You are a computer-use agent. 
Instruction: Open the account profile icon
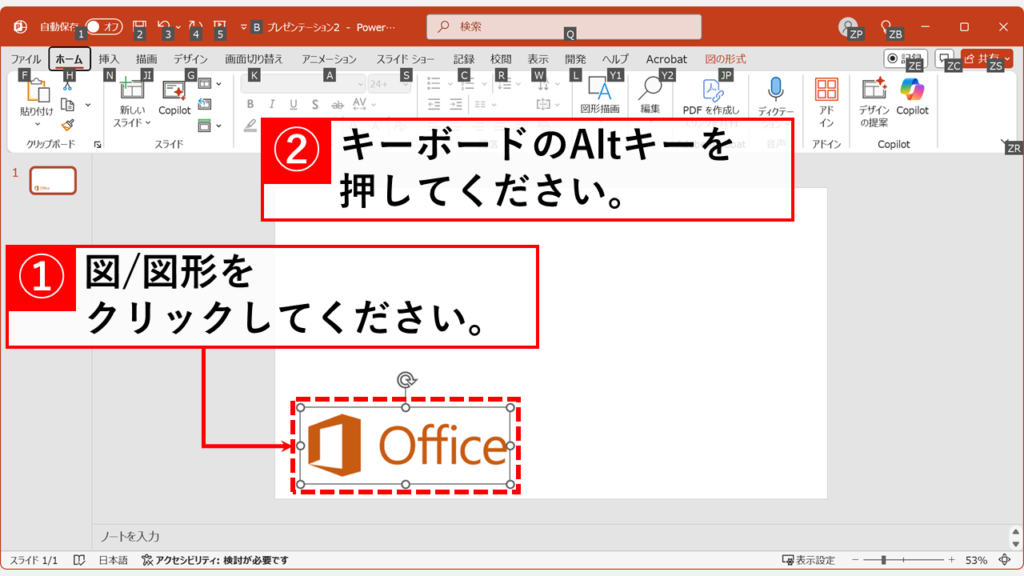click(x=848, y=27)
